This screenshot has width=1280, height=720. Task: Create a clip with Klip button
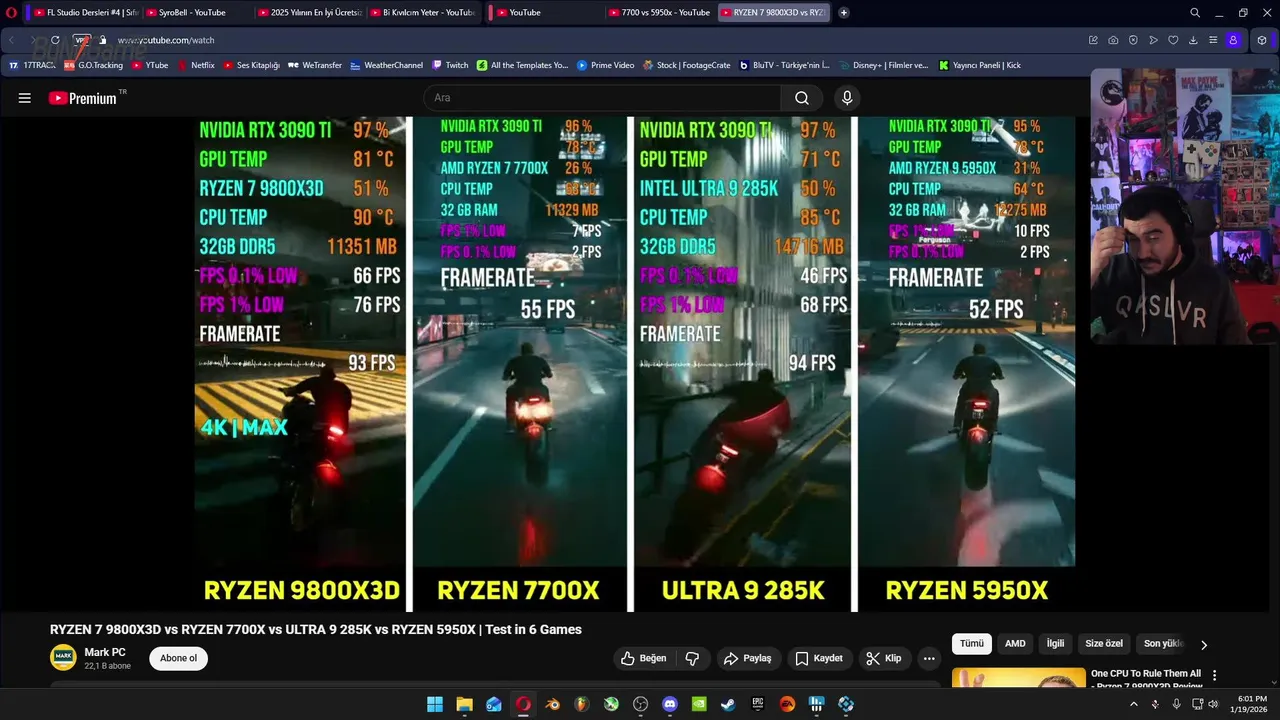(x=884, y=658)
